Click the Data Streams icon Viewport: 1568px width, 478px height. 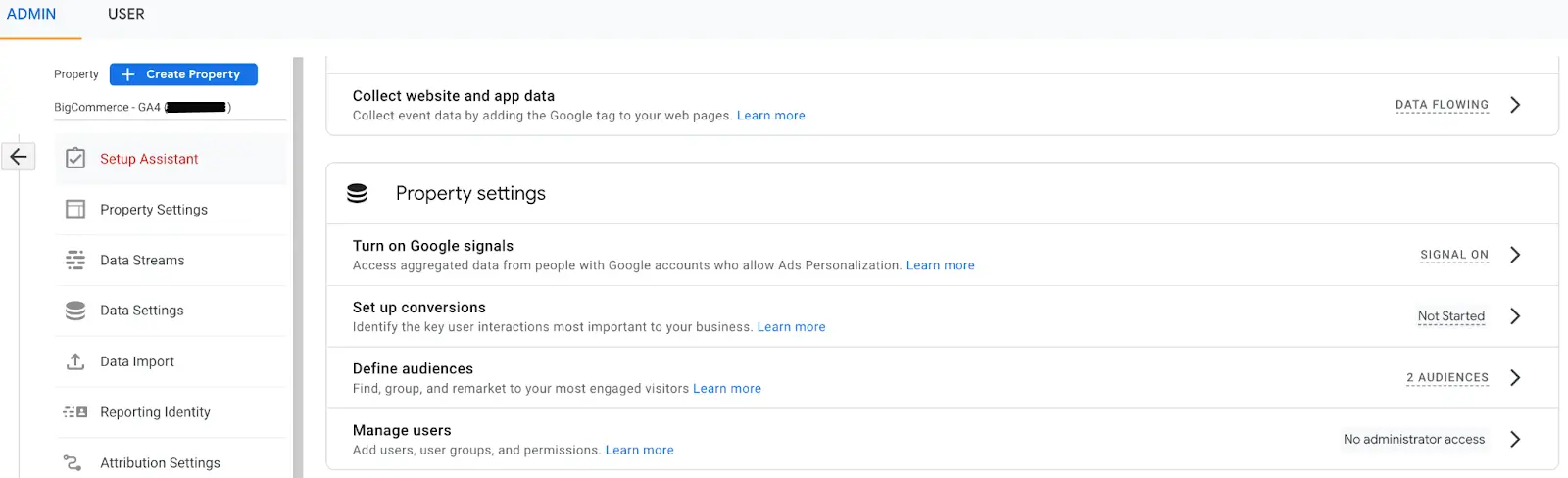pos(75,261)
